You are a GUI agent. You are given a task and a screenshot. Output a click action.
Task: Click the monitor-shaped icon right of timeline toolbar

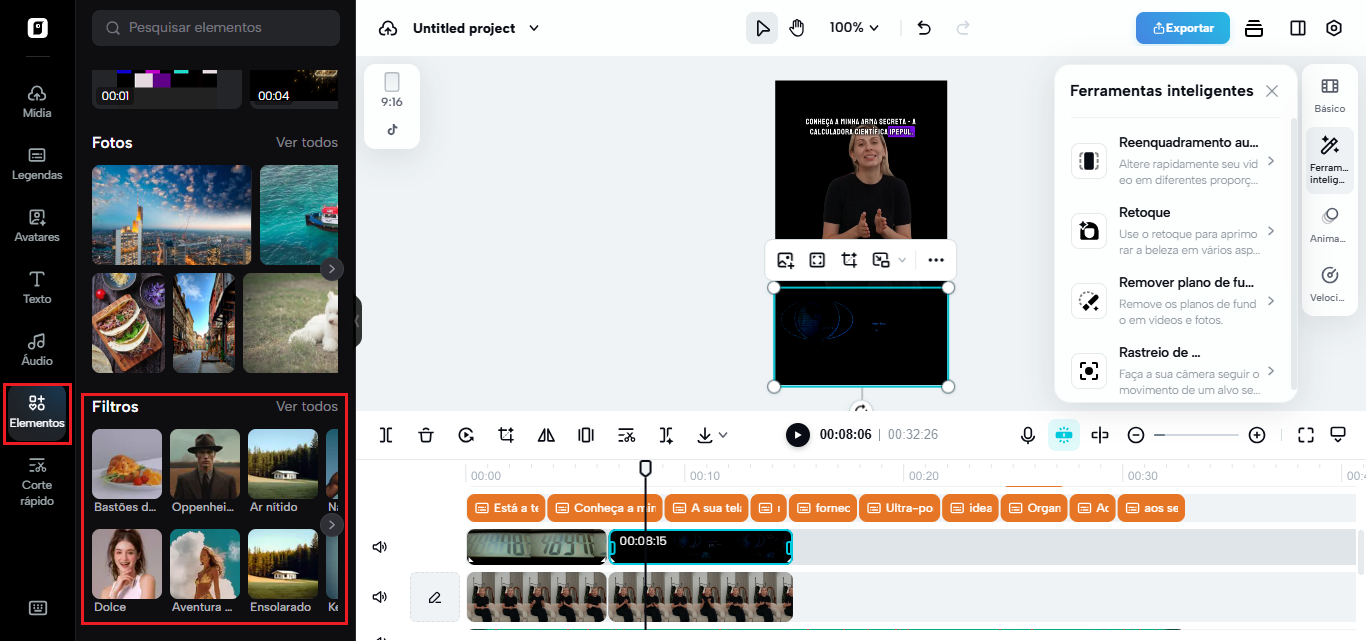pos(1338,435)
